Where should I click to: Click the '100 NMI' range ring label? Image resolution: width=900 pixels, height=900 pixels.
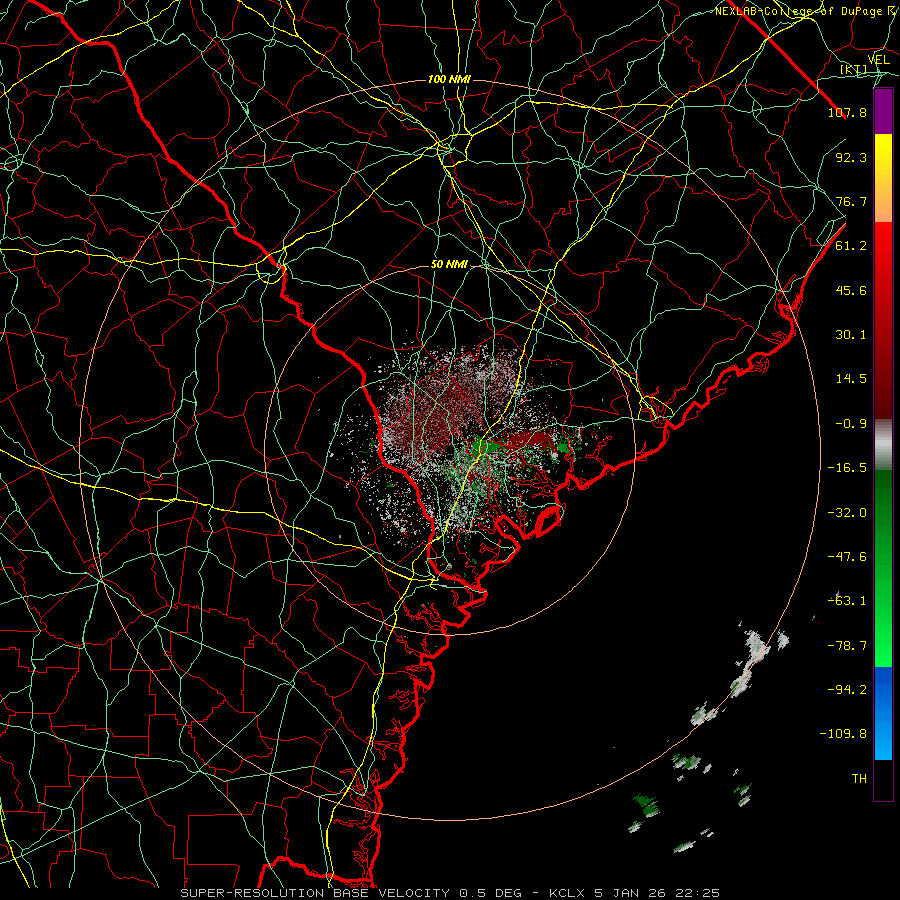(x=449, y=79)
